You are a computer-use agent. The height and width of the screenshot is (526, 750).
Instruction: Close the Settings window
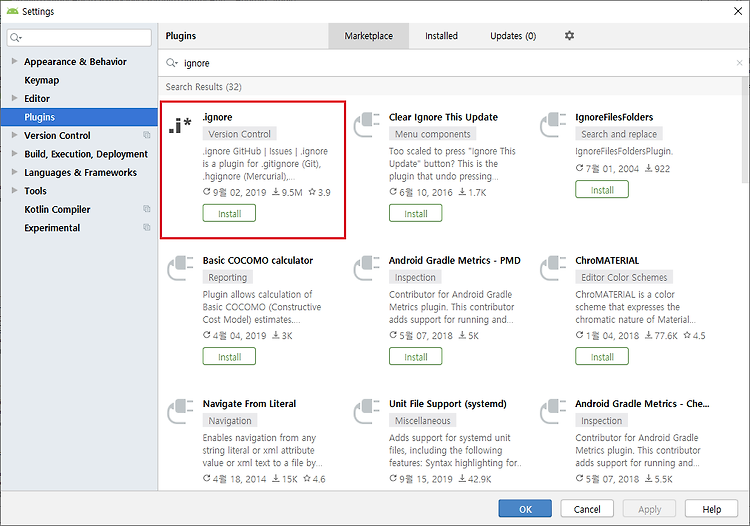[x=738, y=11]
